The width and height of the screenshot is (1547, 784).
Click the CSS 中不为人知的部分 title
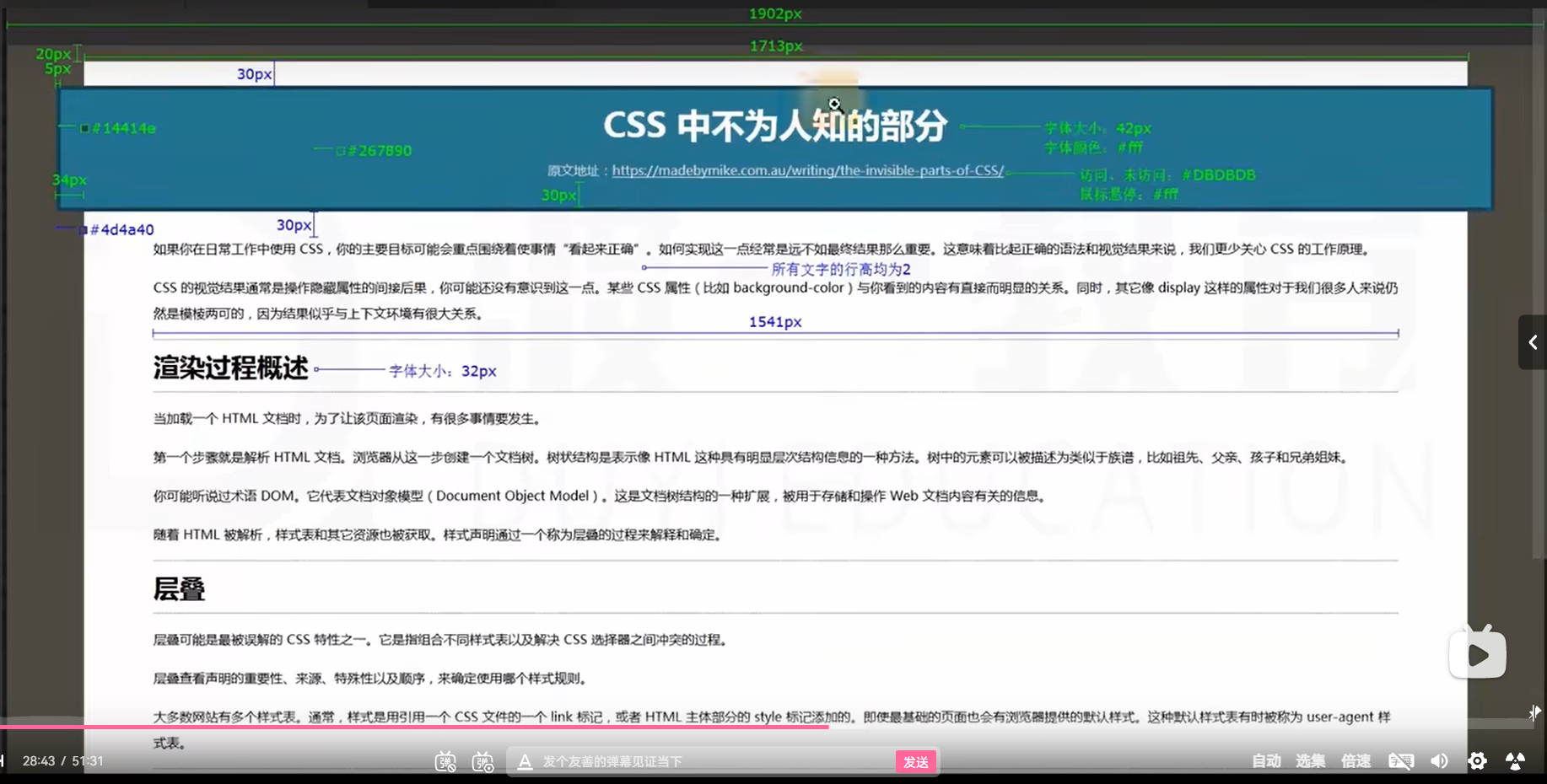click(775, 126)
